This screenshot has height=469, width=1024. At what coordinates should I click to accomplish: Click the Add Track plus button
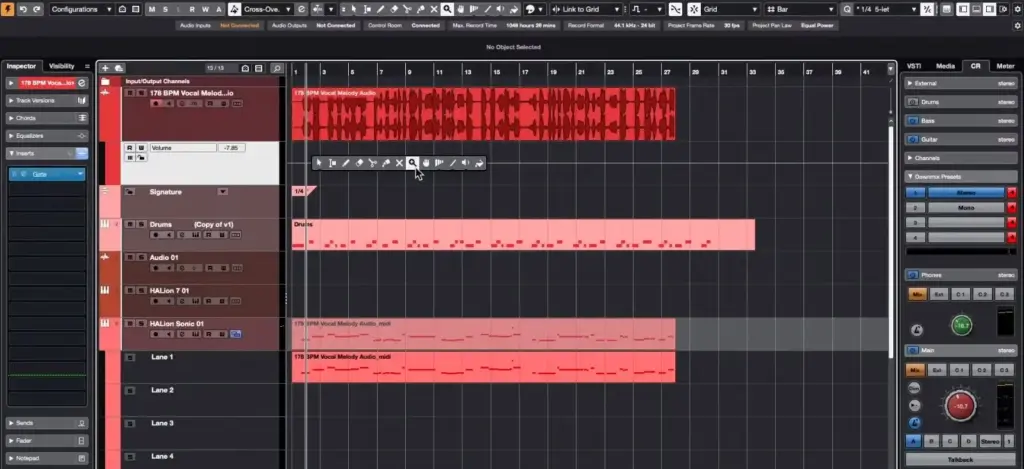tap(105, 68)
